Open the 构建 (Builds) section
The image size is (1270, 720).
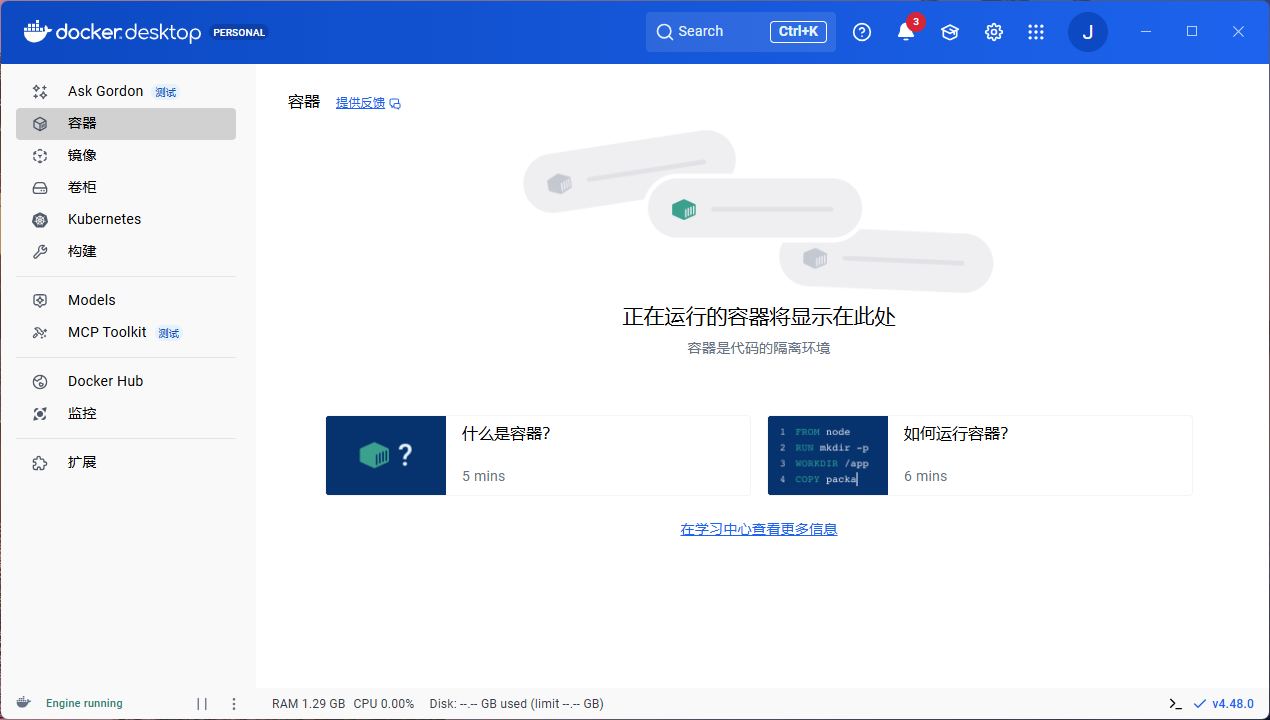84,251
